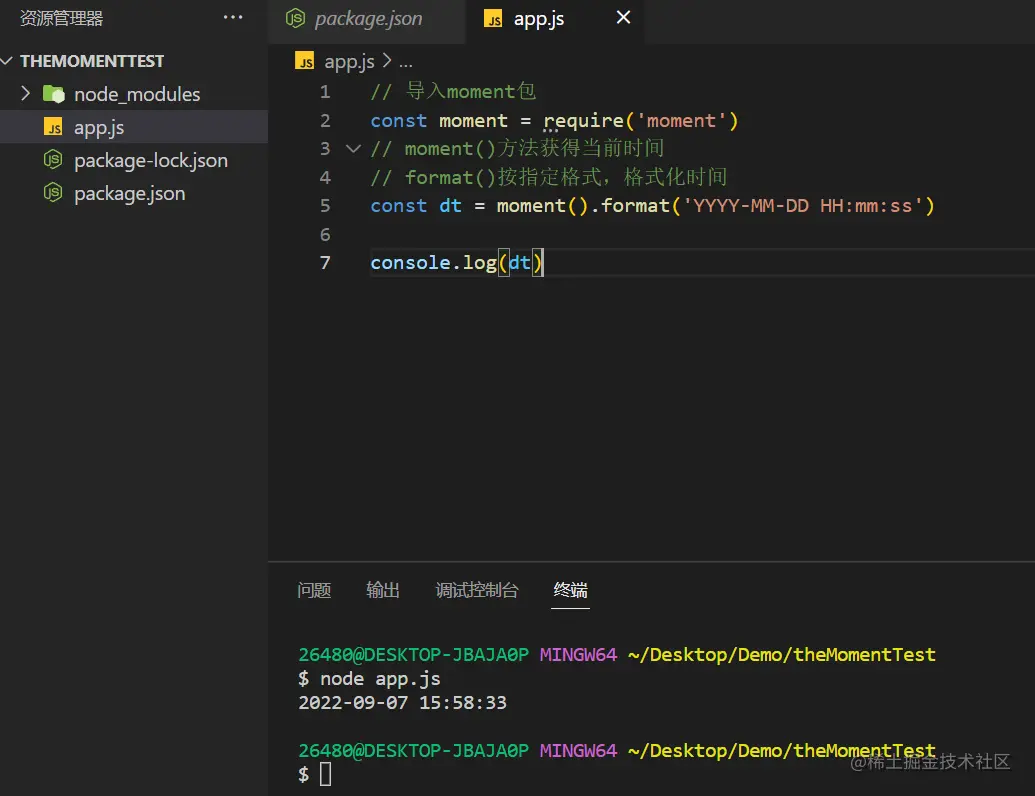Click line number 5 in the gutter
Image resolution: width=1035 pixels, height=796 pixels.
point(325,206)
